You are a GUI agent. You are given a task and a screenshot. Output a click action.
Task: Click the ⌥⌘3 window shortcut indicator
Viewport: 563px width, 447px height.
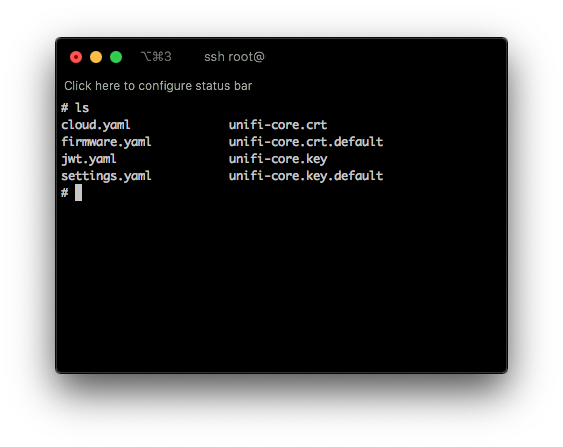coord(156,57)
